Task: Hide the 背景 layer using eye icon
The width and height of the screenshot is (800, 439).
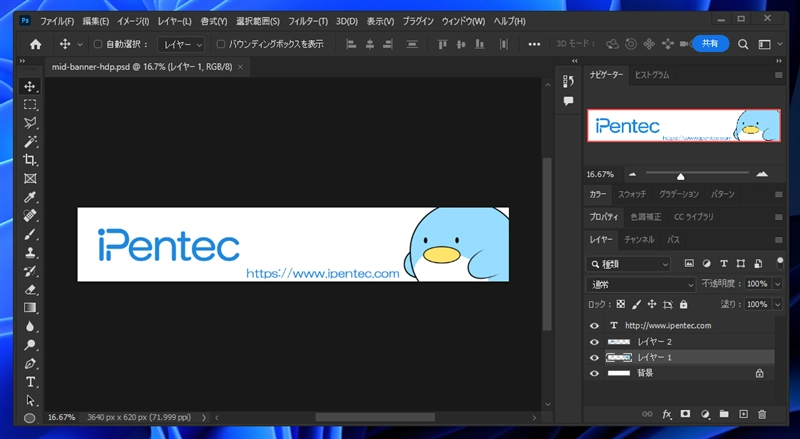Action: click(595, 373)
